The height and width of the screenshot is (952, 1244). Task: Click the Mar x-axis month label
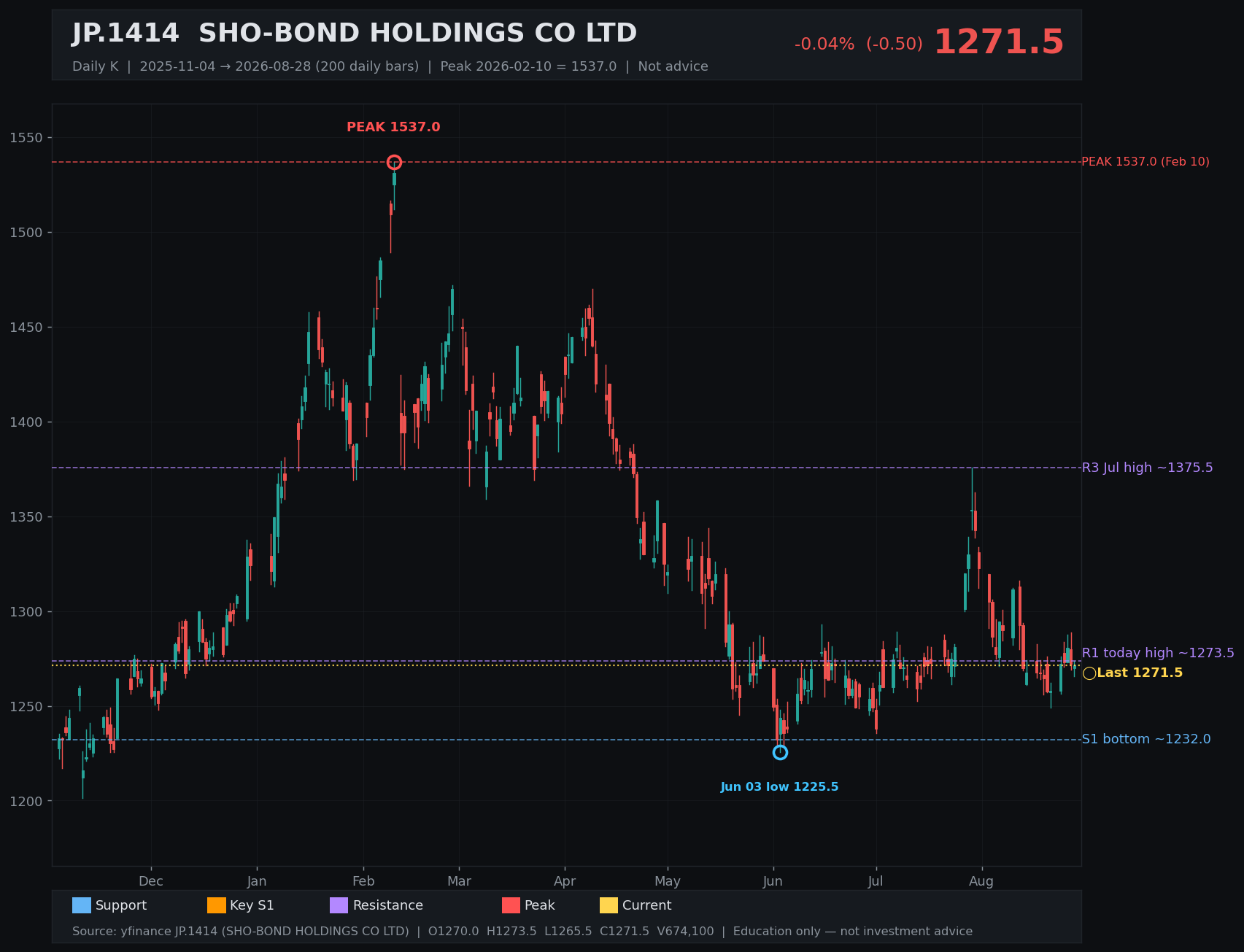459,881
